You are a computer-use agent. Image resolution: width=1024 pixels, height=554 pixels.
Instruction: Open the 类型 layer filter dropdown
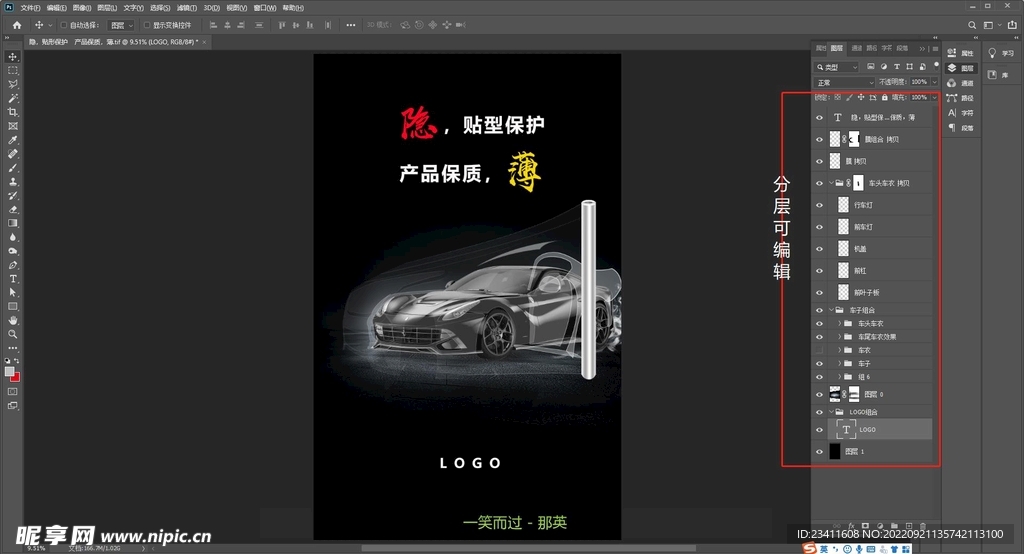(837, 67)
